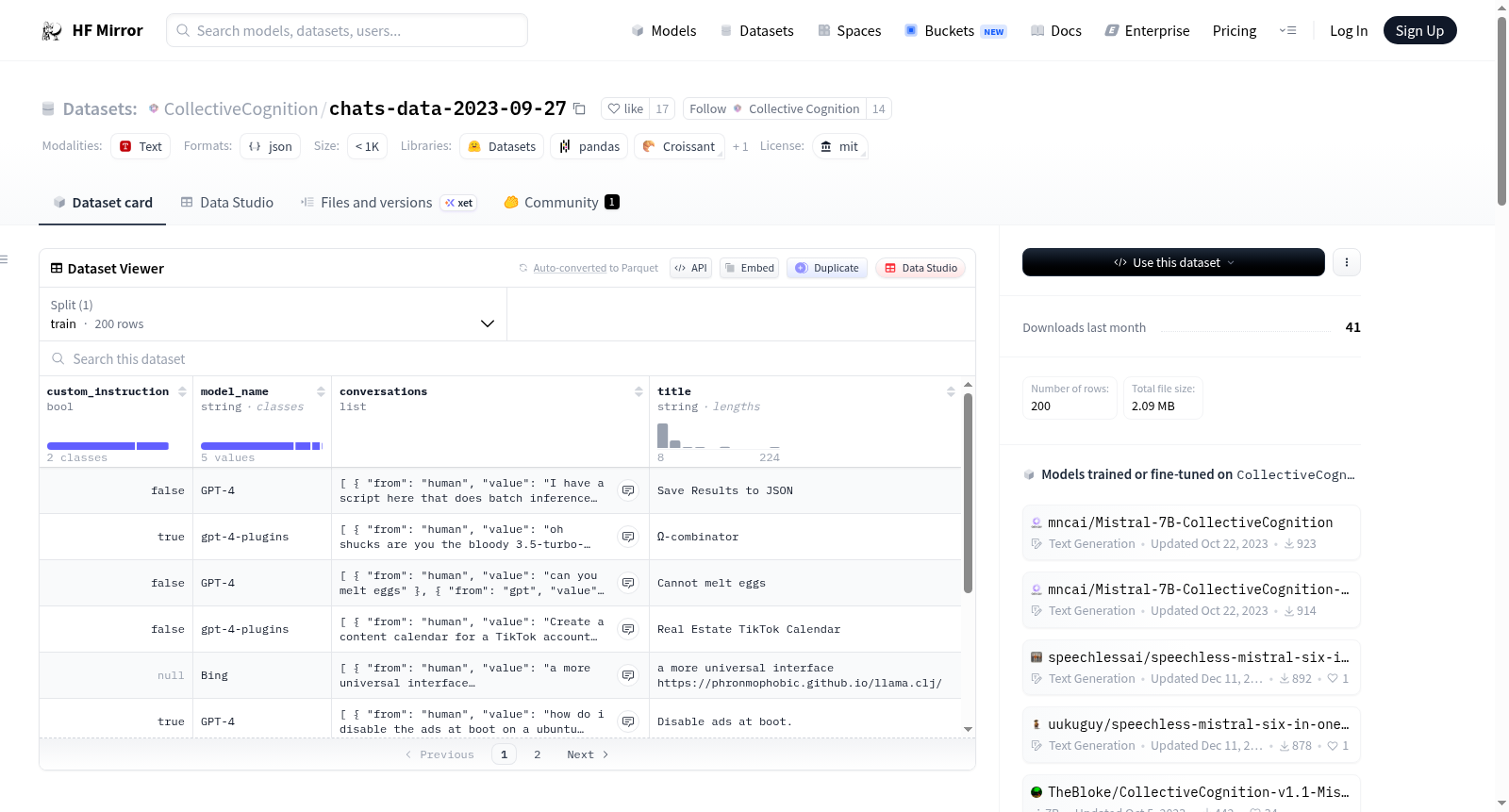Open the CollectiveCognition organization page
The height and width of the screenshot is (812, 1509).
click(x=240, y=109)
